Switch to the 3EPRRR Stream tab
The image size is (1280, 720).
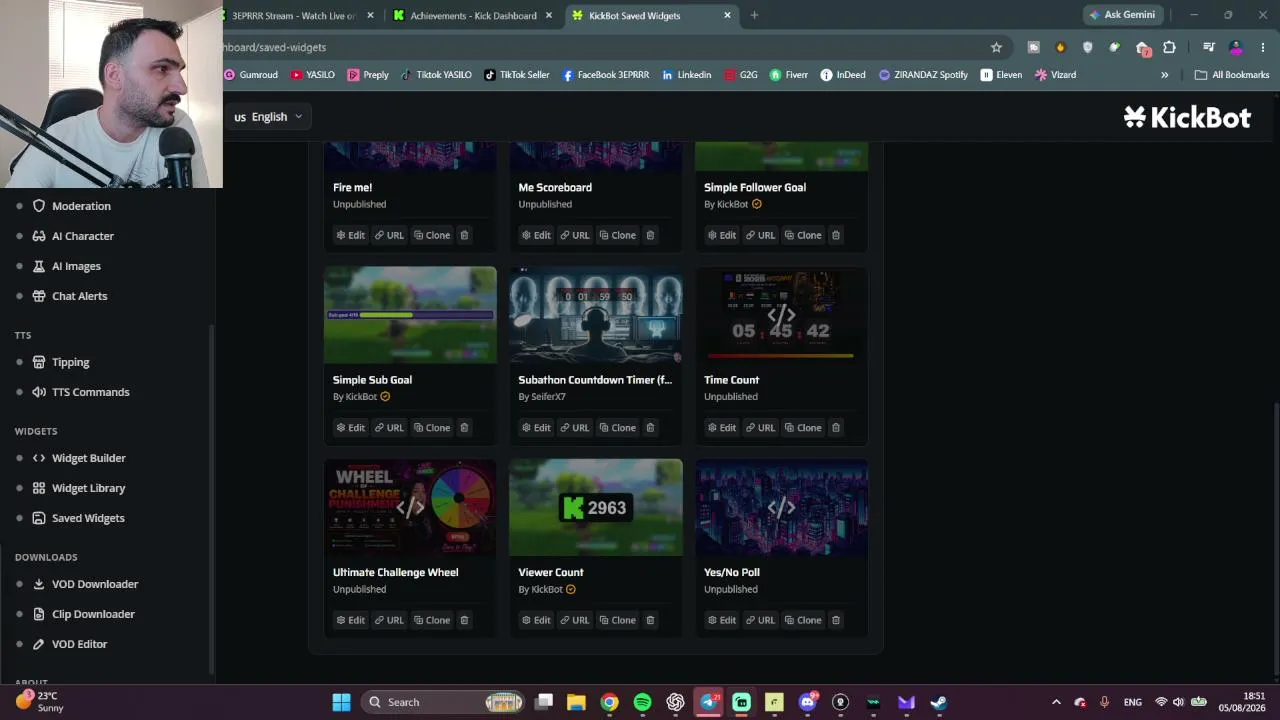click(293, 16)
